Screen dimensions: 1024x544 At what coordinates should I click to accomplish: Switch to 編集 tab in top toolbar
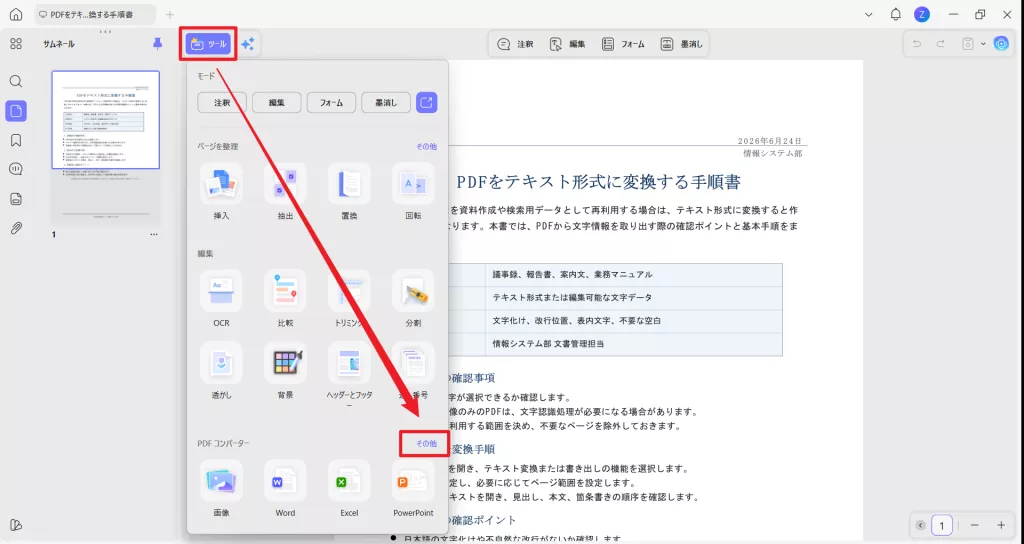tap(568, 44)
